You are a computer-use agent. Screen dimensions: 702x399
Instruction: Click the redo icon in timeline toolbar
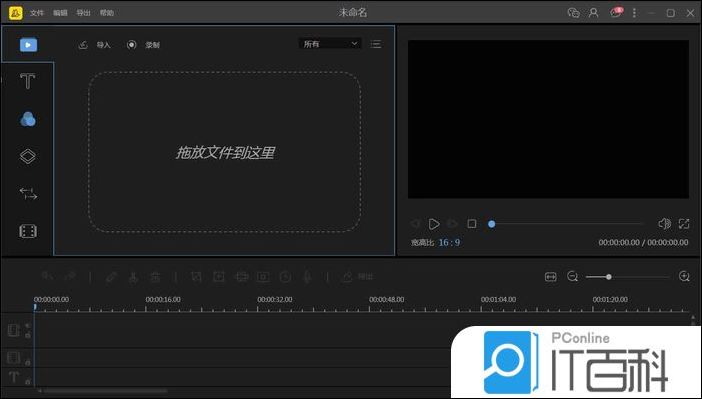coord(70,276)
